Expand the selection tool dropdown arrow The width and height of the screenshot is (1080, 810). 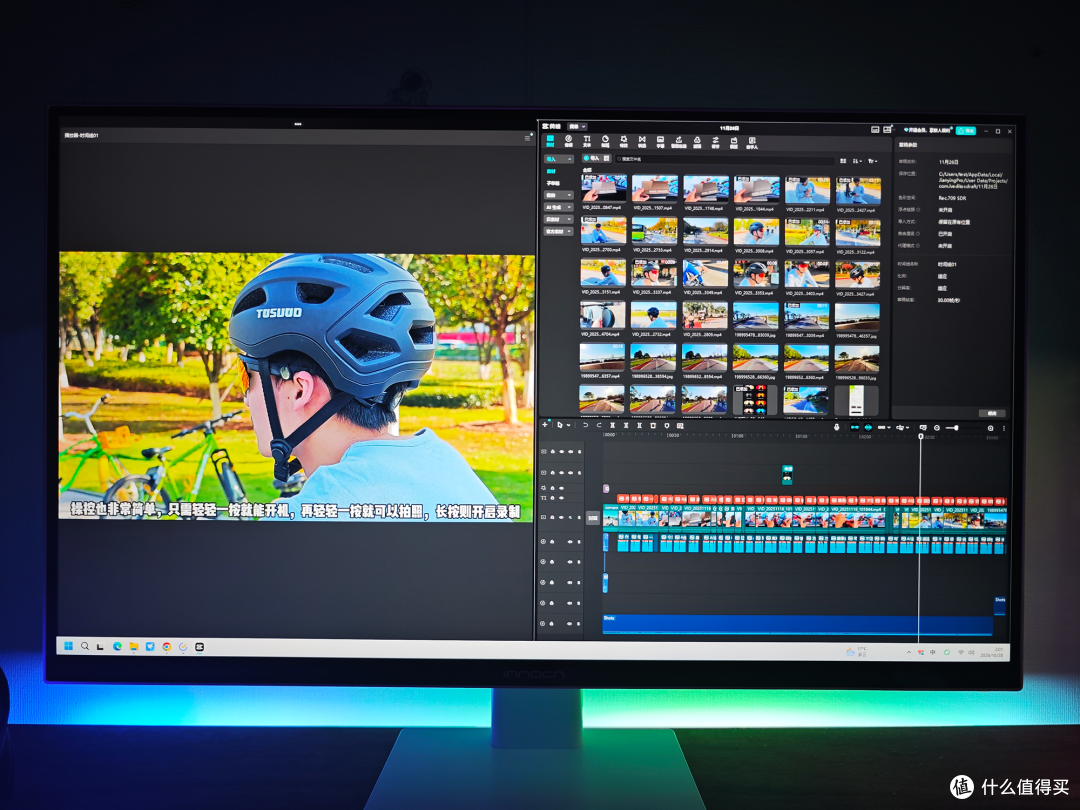point(569,426)
